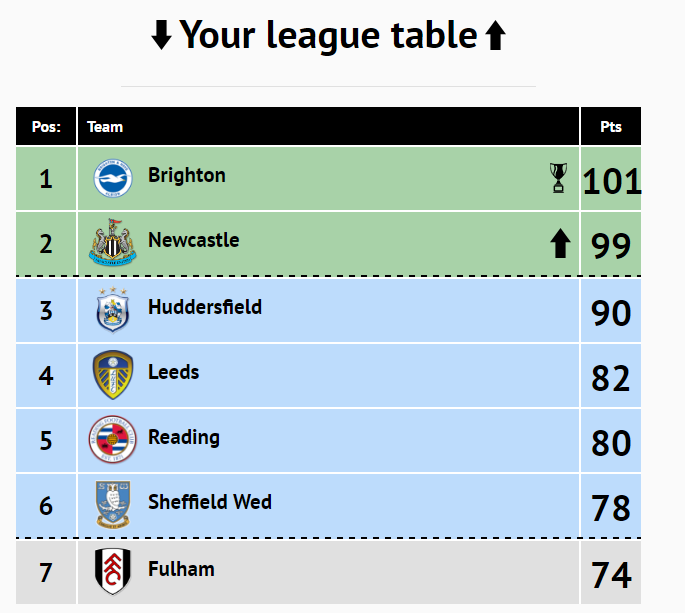Click the champion trophy icon beside Brighton
Image resolution: width=685 pixels, height=613 pixels.
[x=558, y=178]
